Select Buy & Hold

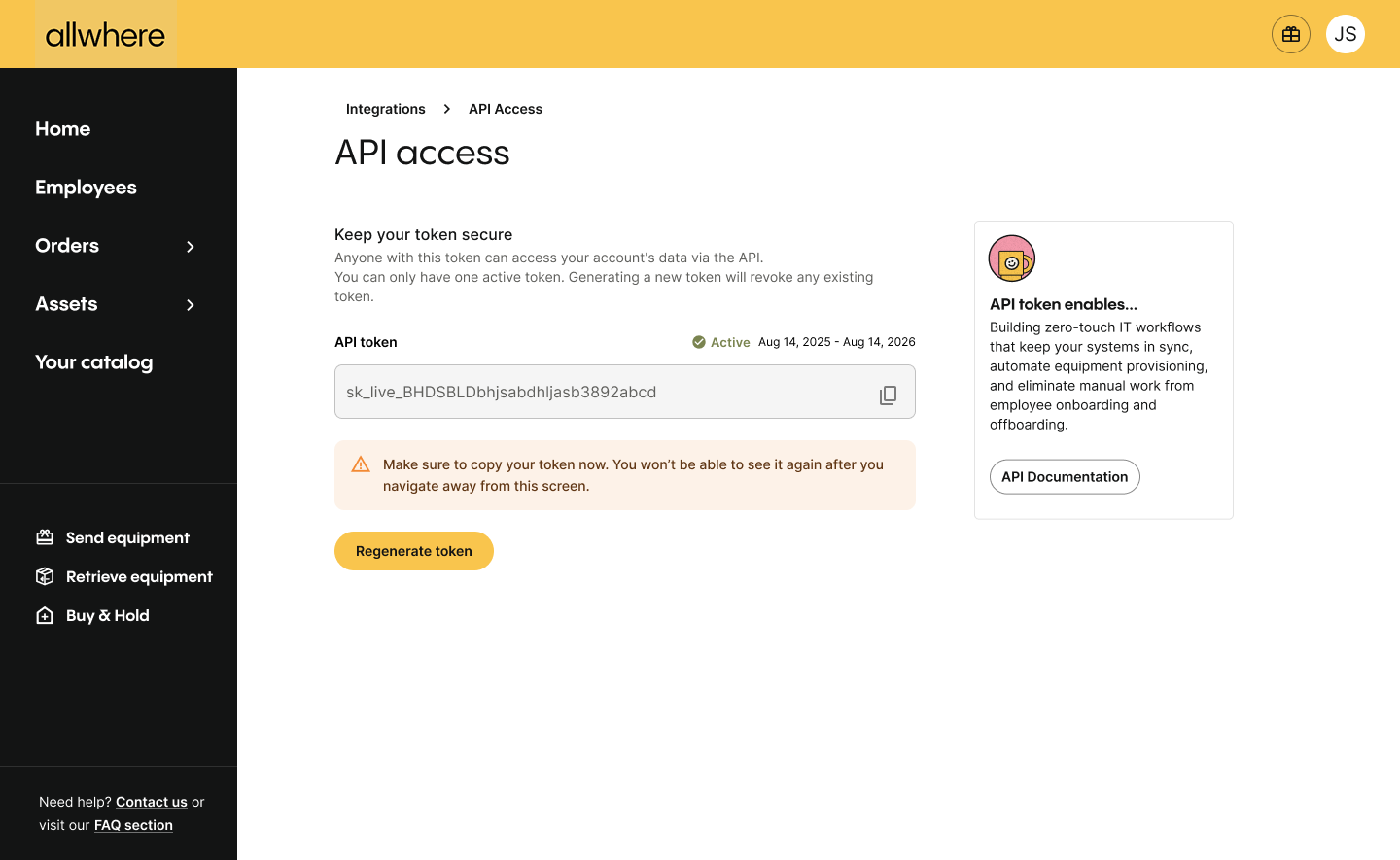108,615
